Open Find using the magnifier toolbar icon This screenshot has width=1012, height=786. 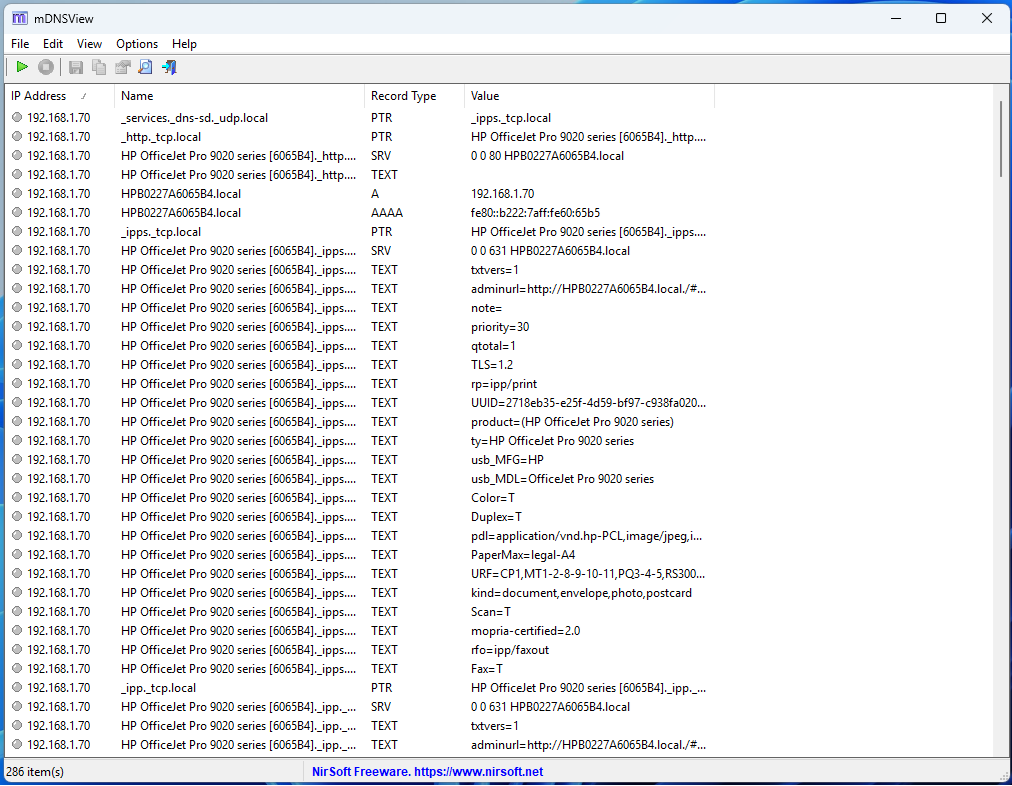click(x=146, y=67)
